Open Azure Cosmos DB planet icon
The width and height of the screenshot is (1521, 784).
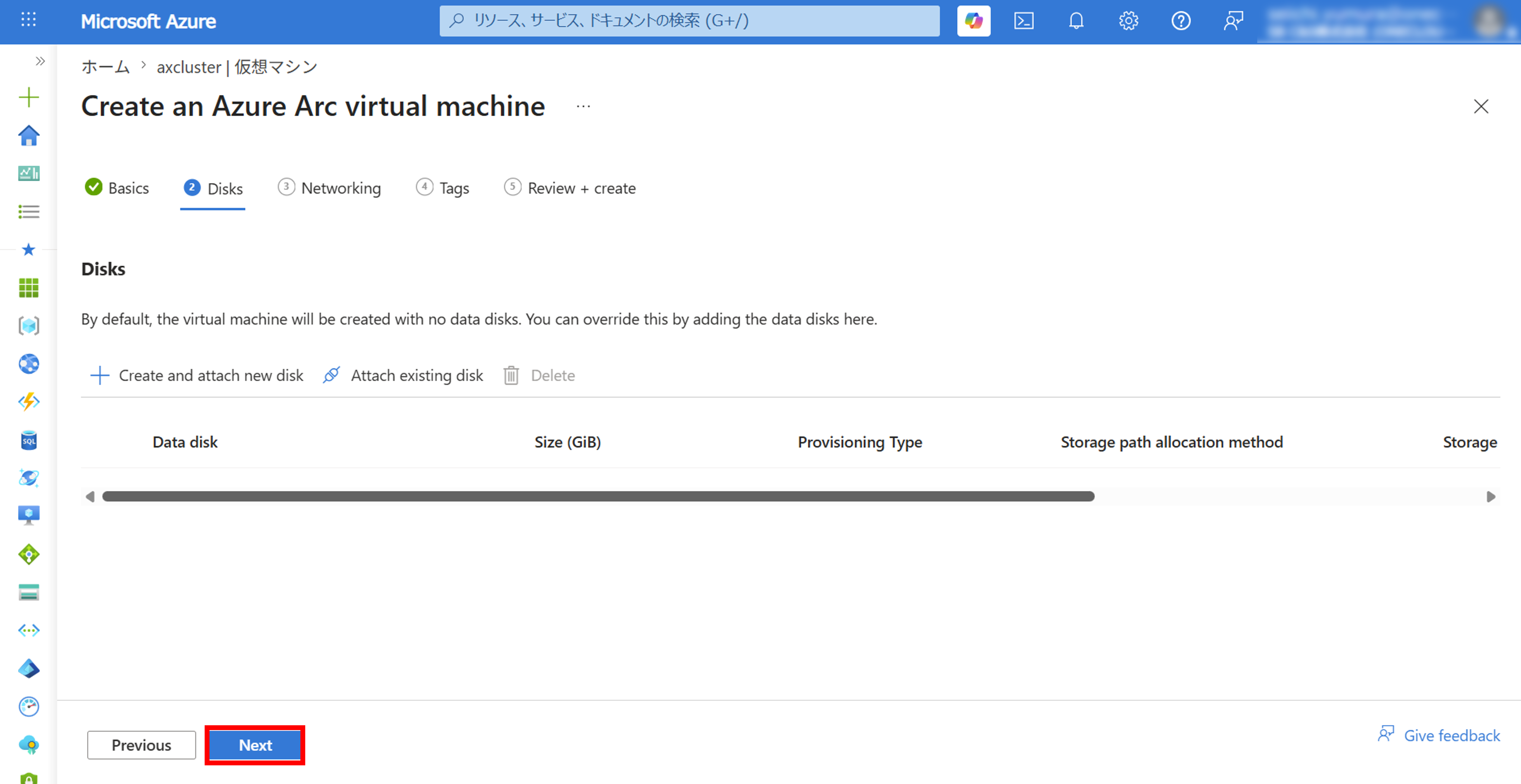[28, 478]
